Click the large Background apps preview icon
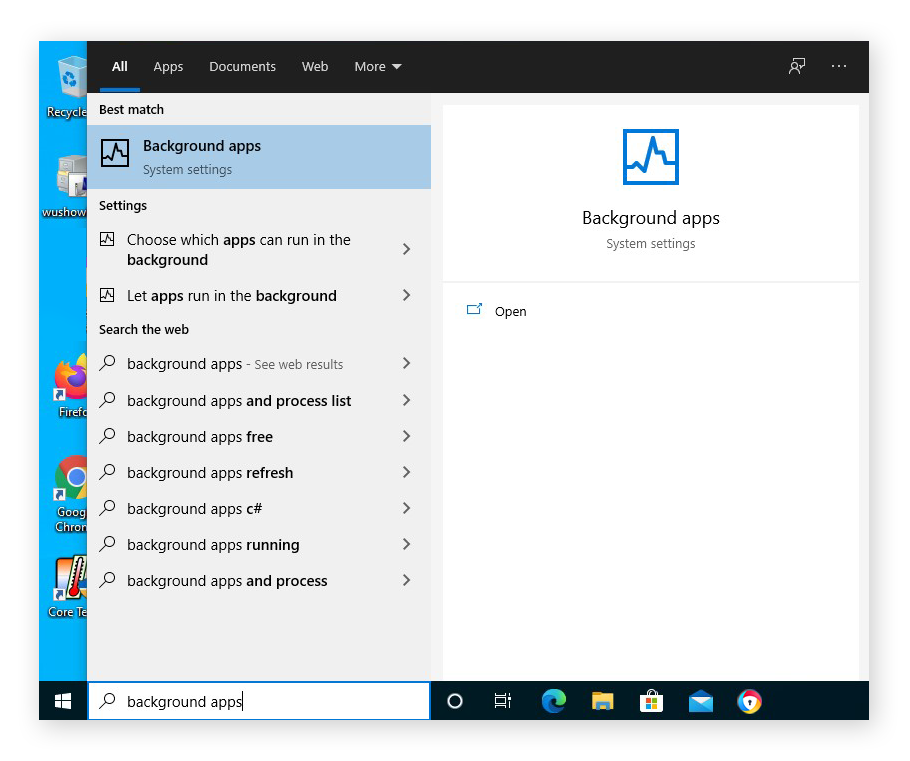Viewport: 910px width, 761px height. [x=651, y=157]
